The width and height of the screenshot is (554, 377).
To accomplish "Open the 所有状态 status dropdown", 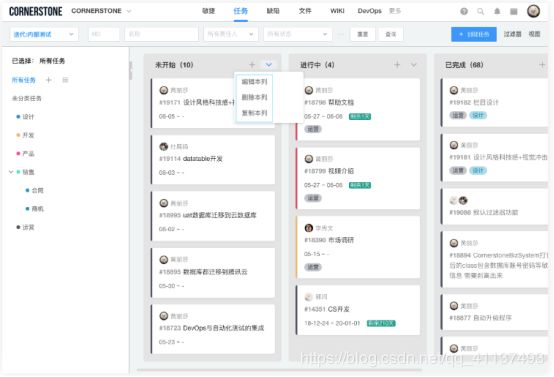I will pos(297,34).
